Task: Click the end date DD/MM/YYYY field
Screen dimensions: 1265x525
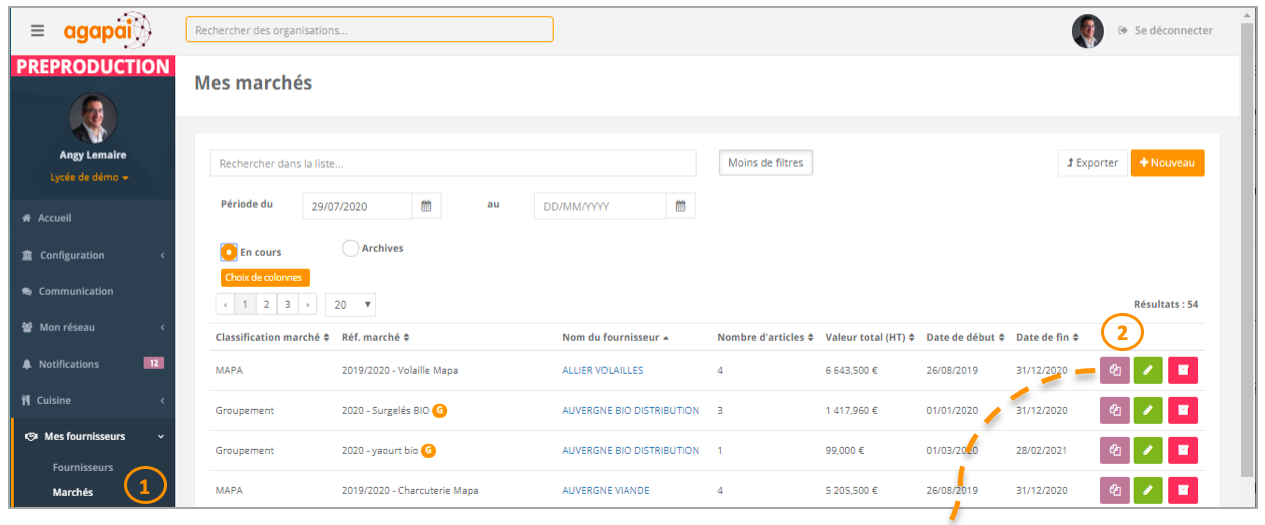Action: click(600, 206)
